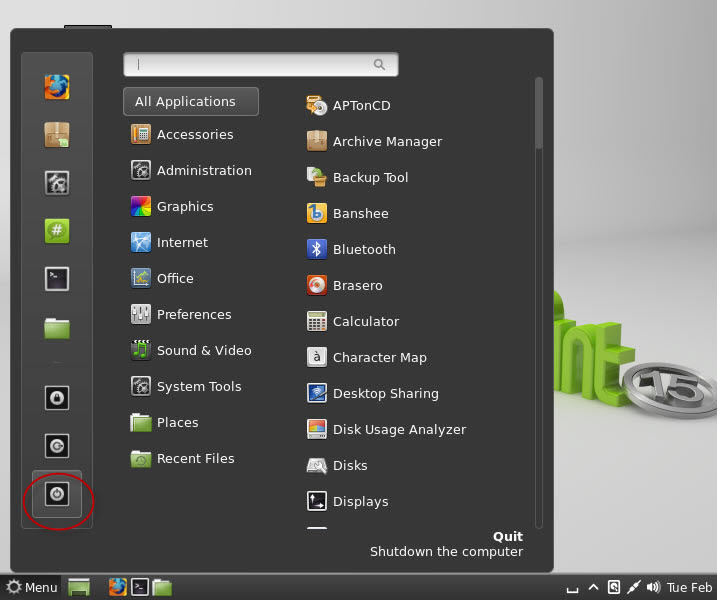The height and width of the screenshot is (600, 717).
Task: Launch Terminal from the panel launcher
Action: click(139, 587)
